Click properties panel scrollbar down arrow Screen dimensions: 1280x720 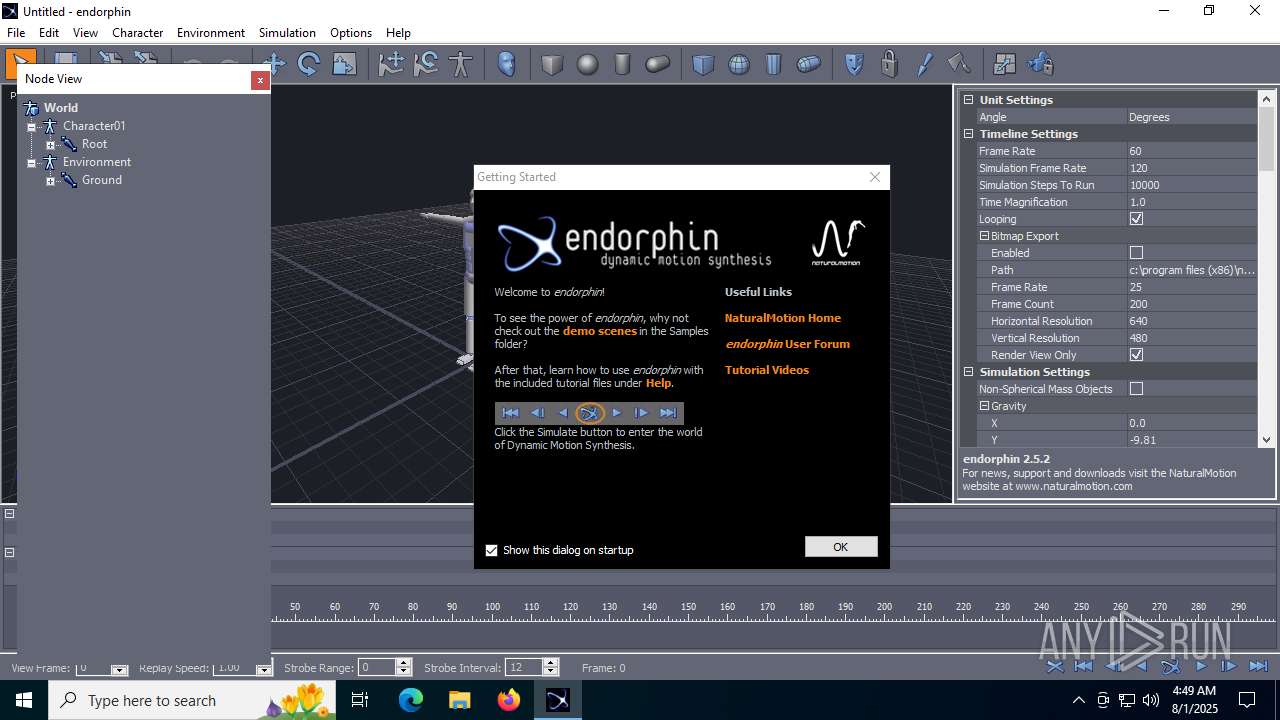coord(1266,439)
